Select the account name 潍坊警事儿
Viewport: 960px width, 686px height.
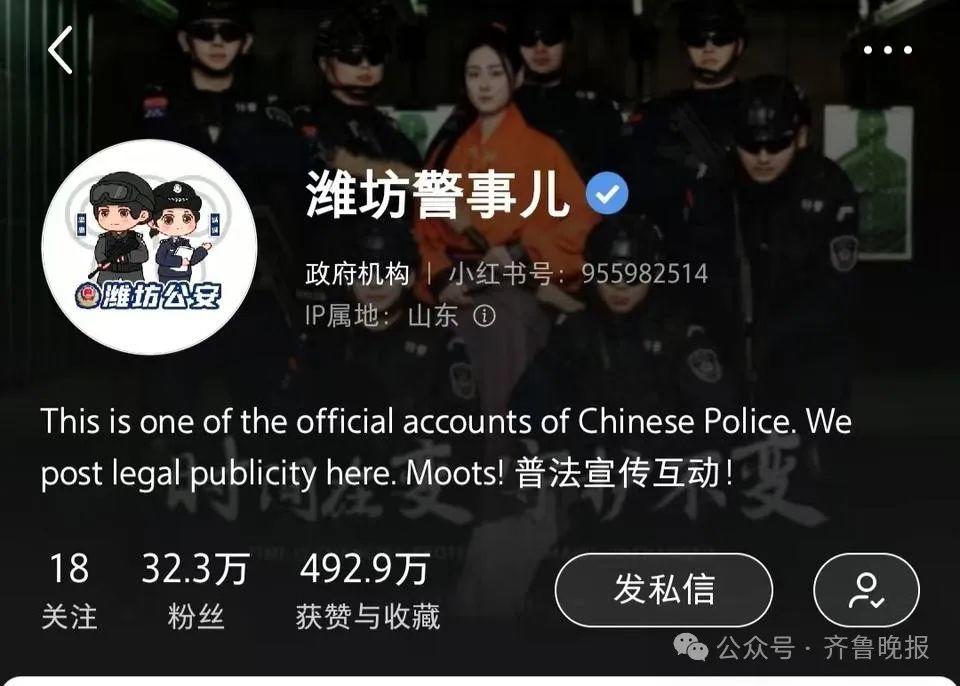(x=438, y=194)
